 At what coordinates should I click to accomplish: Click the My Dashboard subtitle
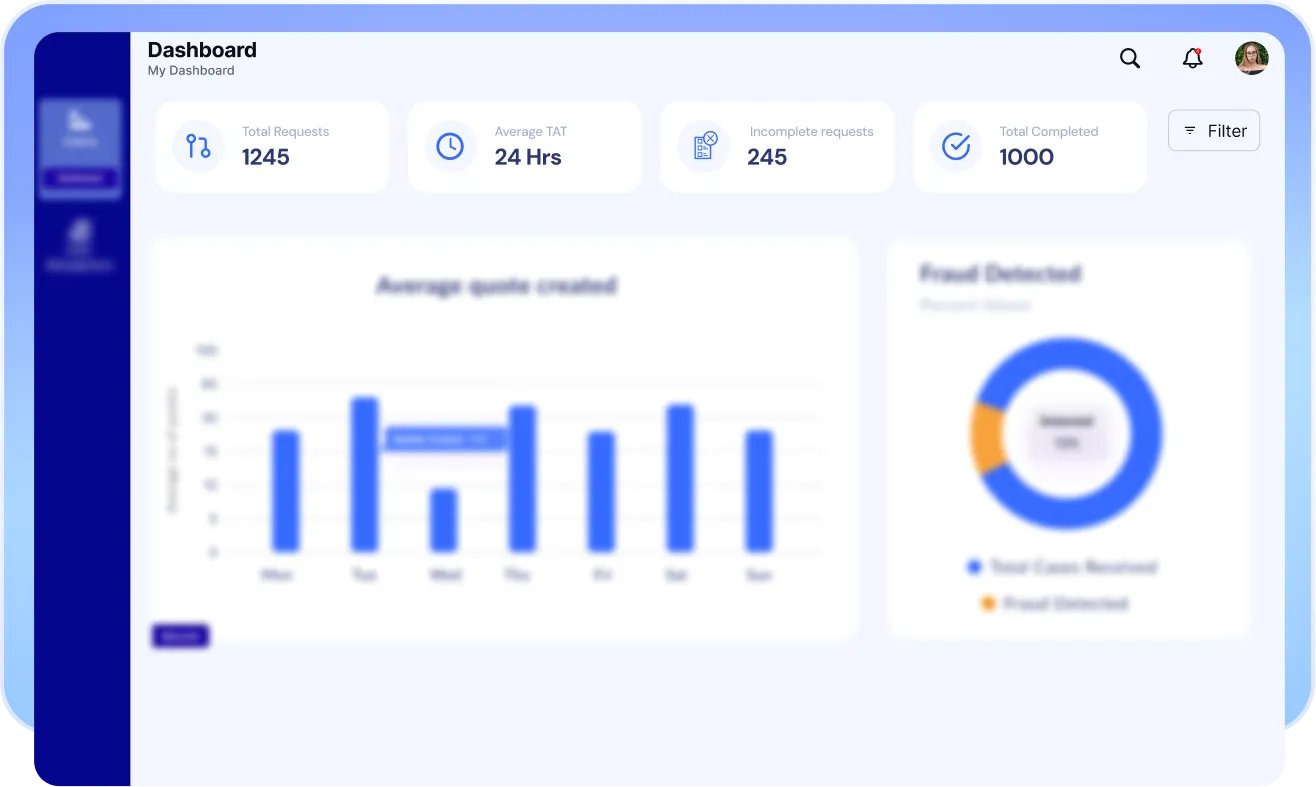(191, 71)
